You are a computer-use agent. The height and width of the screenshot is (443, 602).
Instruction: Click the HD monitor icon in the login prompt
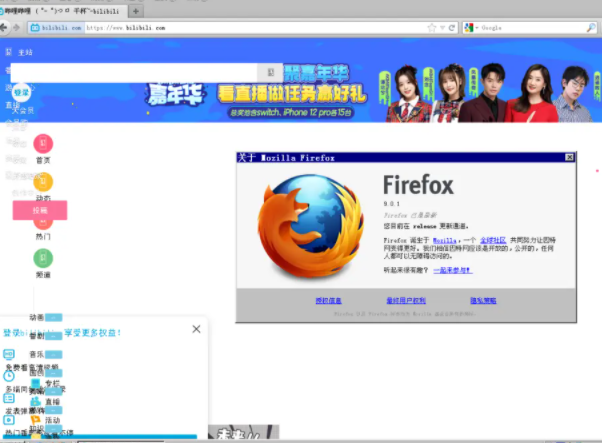point(9,354)
